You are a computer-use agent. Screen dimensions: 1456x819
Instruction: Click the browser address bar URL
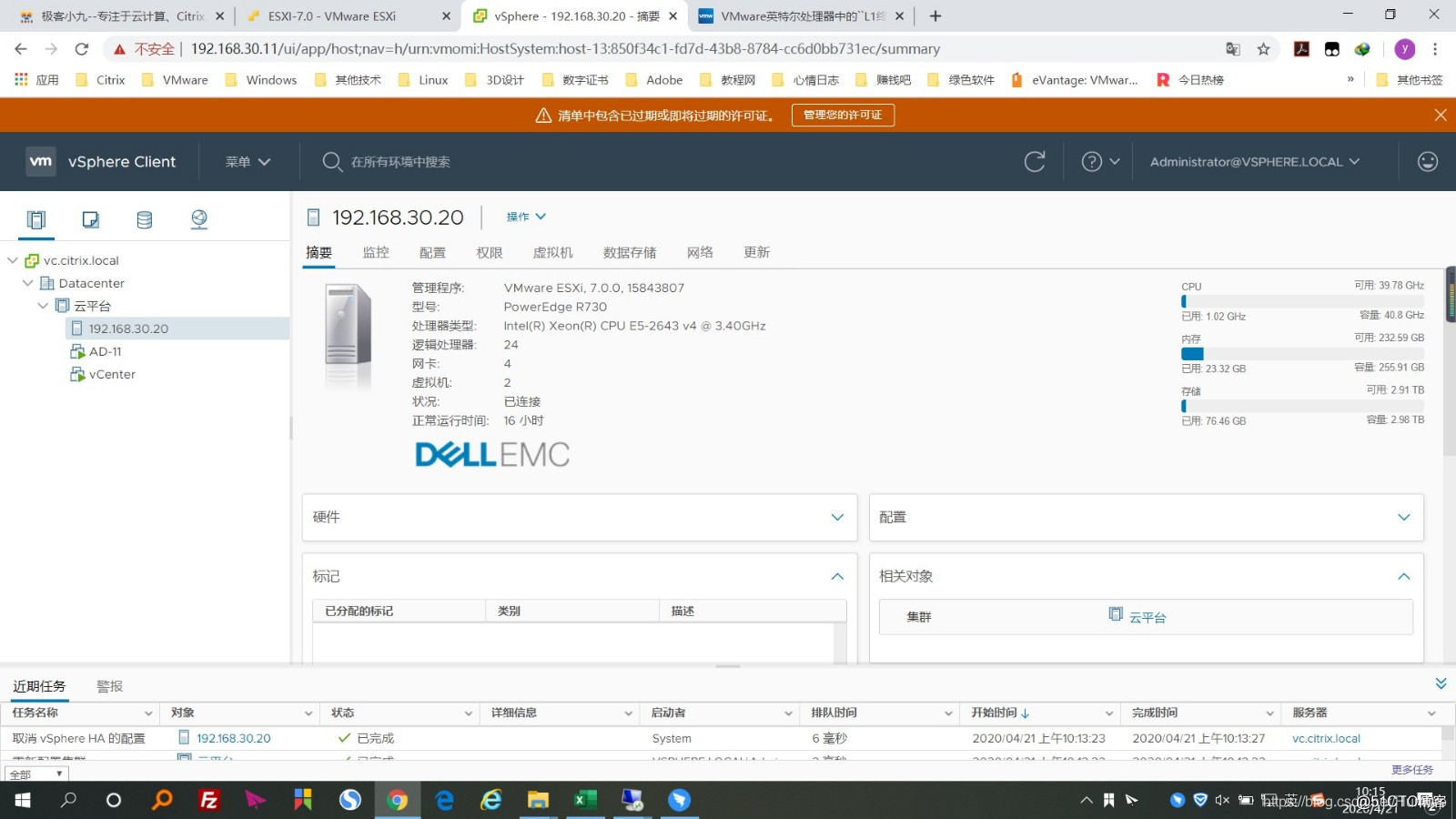(x=565, y=49)
